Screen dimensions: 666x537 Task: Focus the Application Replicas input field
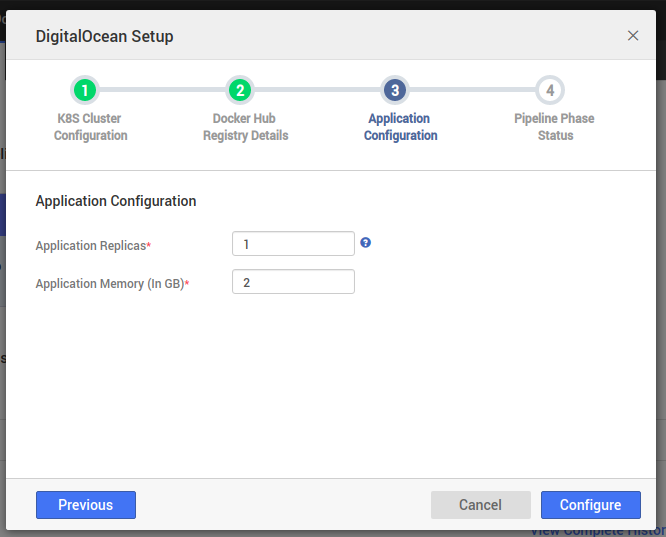(x=293, y=244)
